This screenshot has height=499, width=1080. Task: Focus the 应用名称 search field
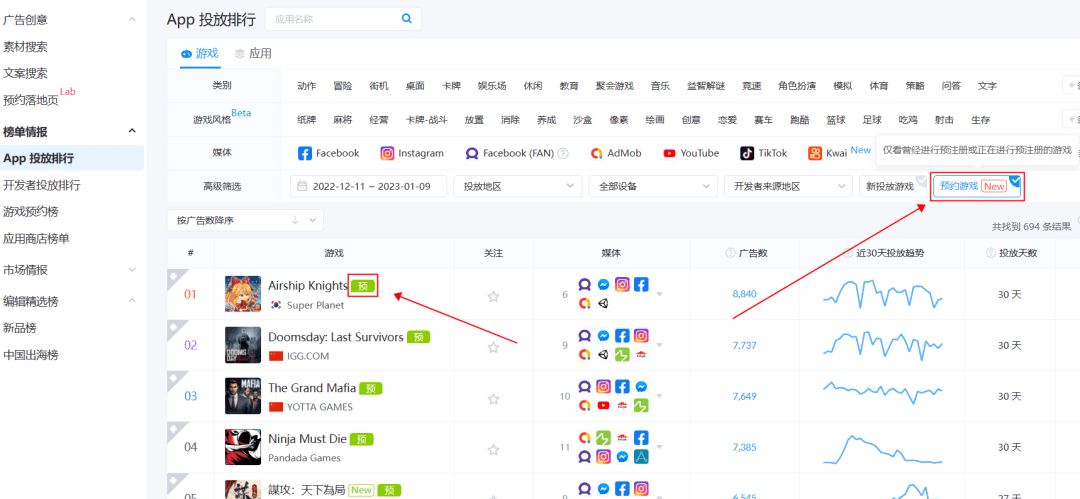pyautogui.click(x=343, y=19)
